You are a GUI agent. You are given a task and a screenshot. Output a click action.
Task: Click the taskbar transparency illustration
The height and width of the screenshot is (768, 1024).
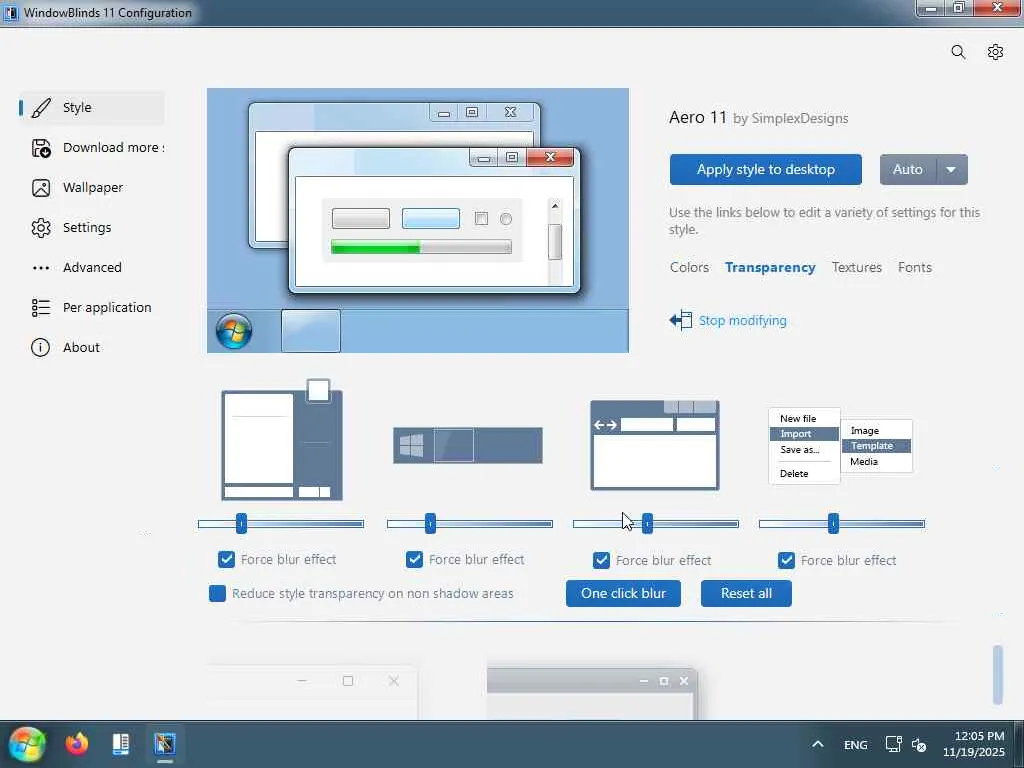[x=468, y=445]
